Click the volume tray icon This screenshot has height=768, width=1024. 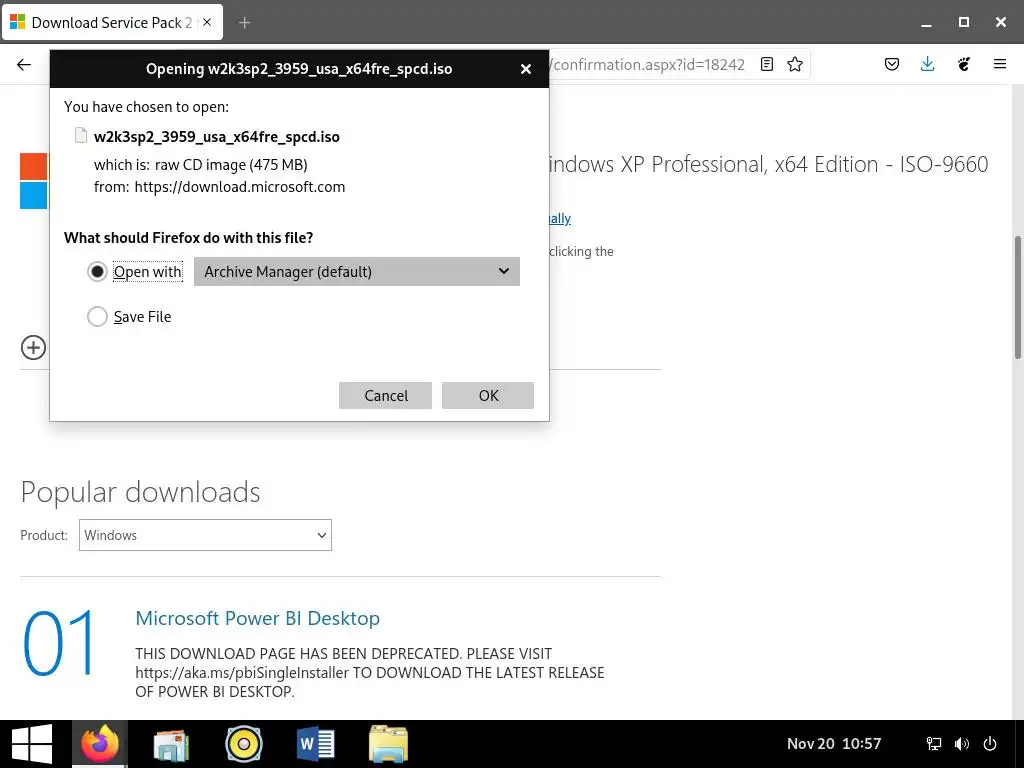(962, 744)
